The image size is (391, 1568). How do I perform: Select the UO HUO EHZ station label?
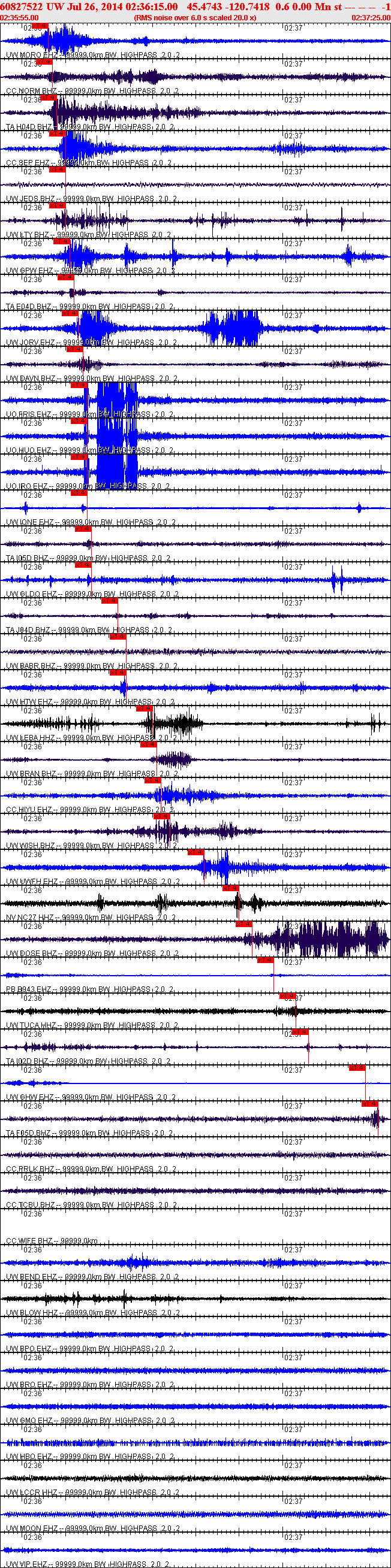point(89,450)
